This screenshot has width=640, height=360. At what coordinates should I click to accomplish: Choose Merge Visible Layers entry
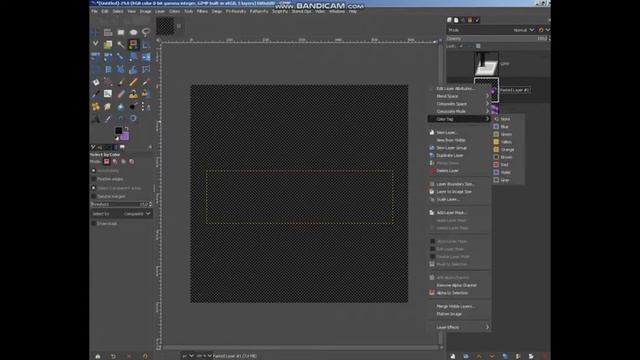459,306
